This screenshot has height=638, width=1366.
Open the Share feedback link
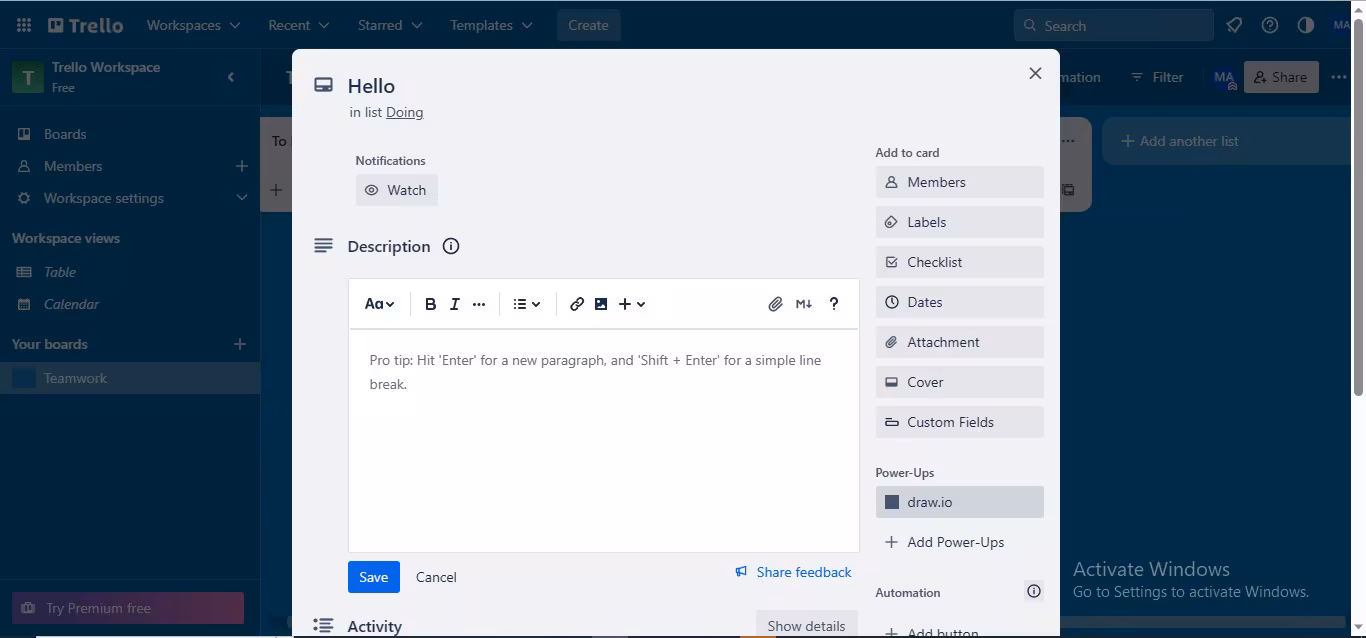(793, 572)
